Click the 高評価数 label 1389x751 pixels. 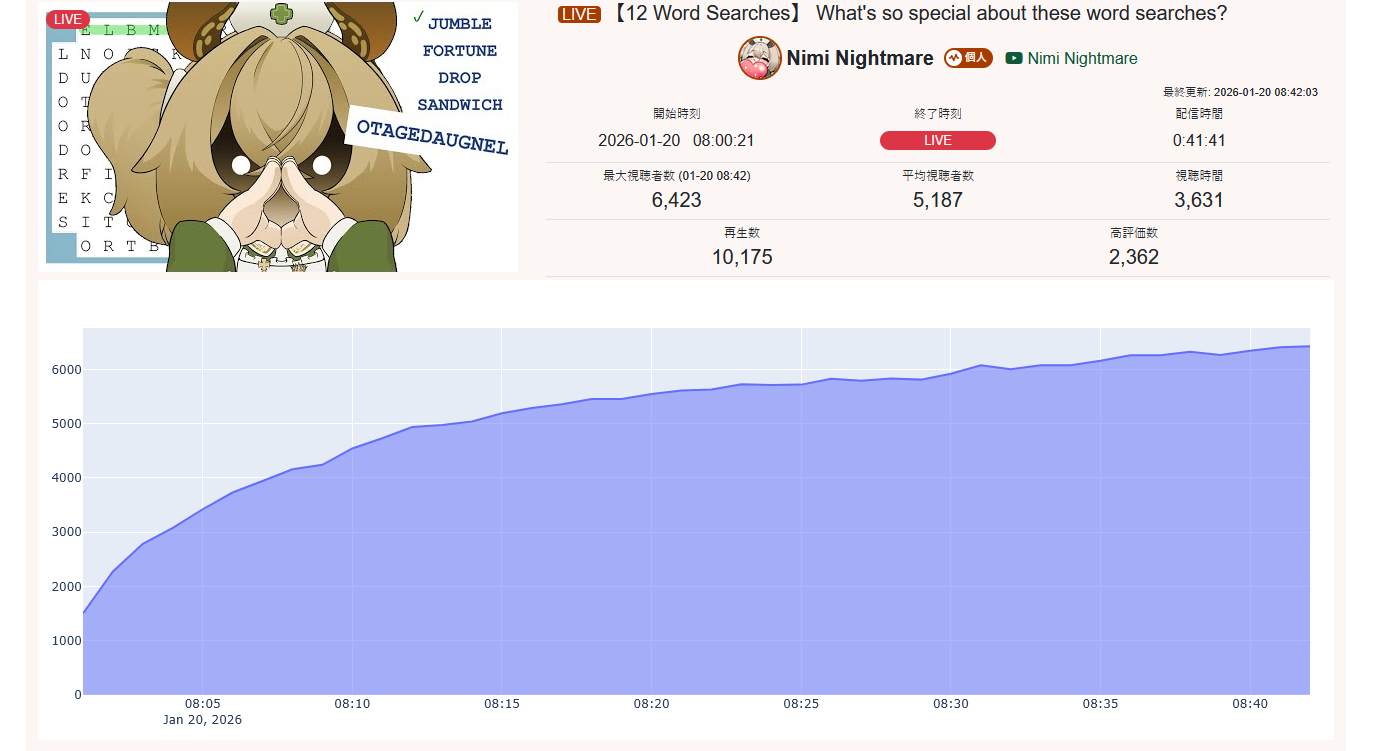pos(1134,233)
